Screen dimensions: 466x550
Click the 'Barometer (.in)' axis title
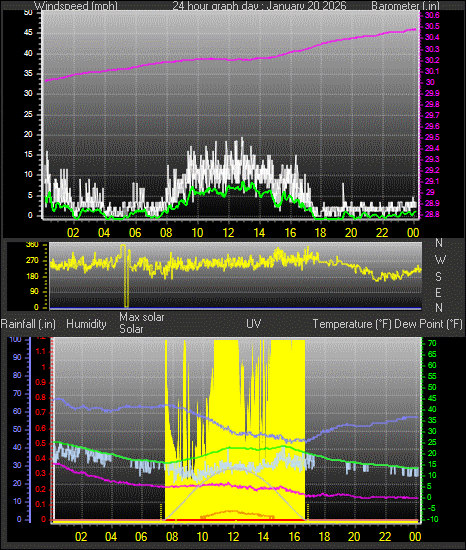click(405, 5)
